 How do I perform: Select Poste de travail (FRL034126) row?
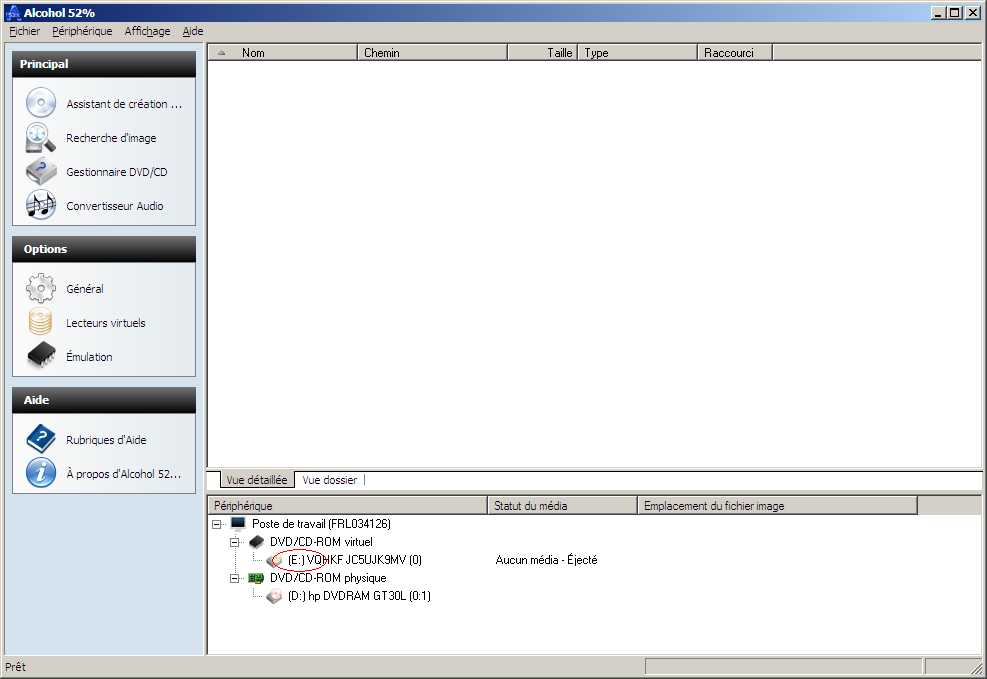[321, 524]
